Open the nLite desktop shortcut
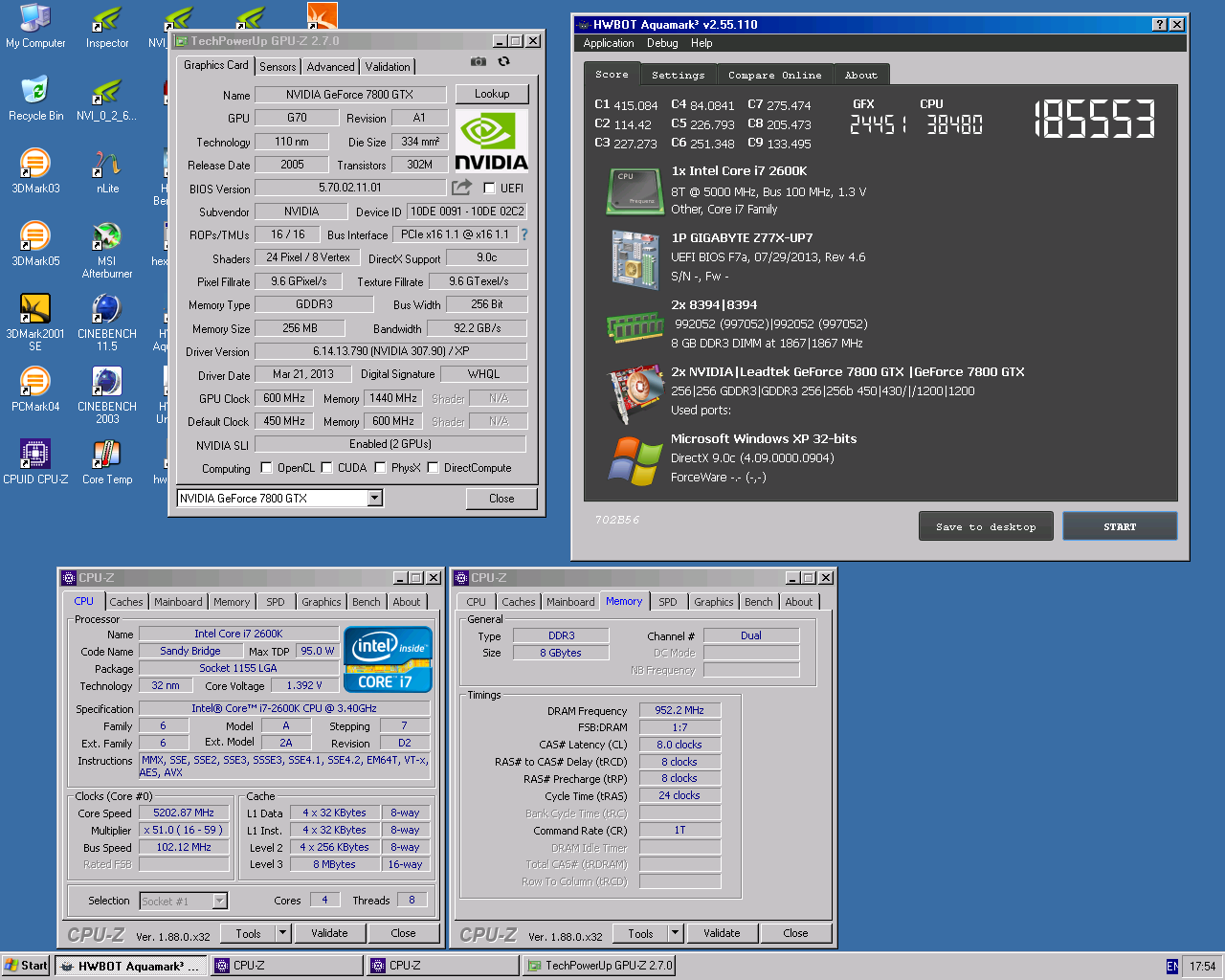The image size is (1225, 980). tap(107, 171)
